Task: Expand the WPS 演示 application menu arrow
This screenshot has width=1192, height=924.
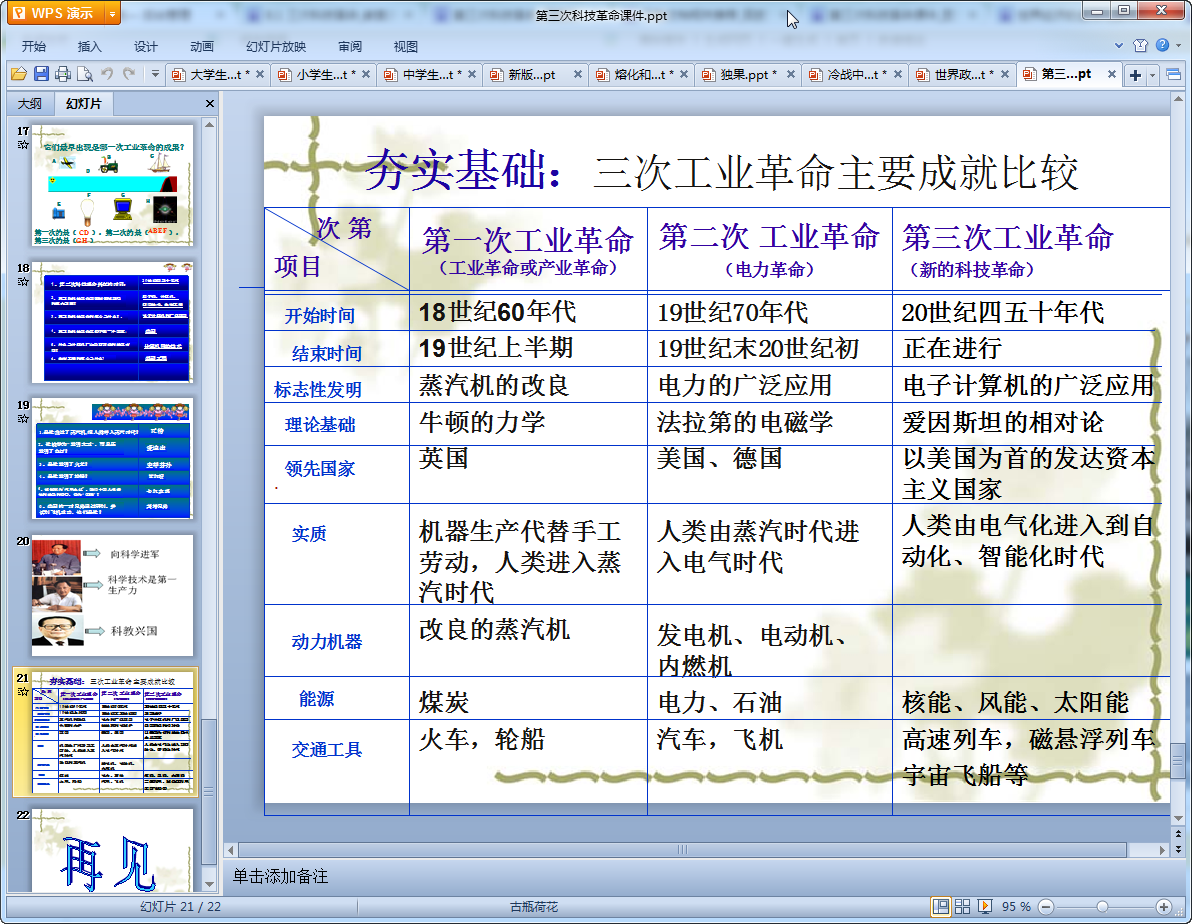Action: [112, 14]
